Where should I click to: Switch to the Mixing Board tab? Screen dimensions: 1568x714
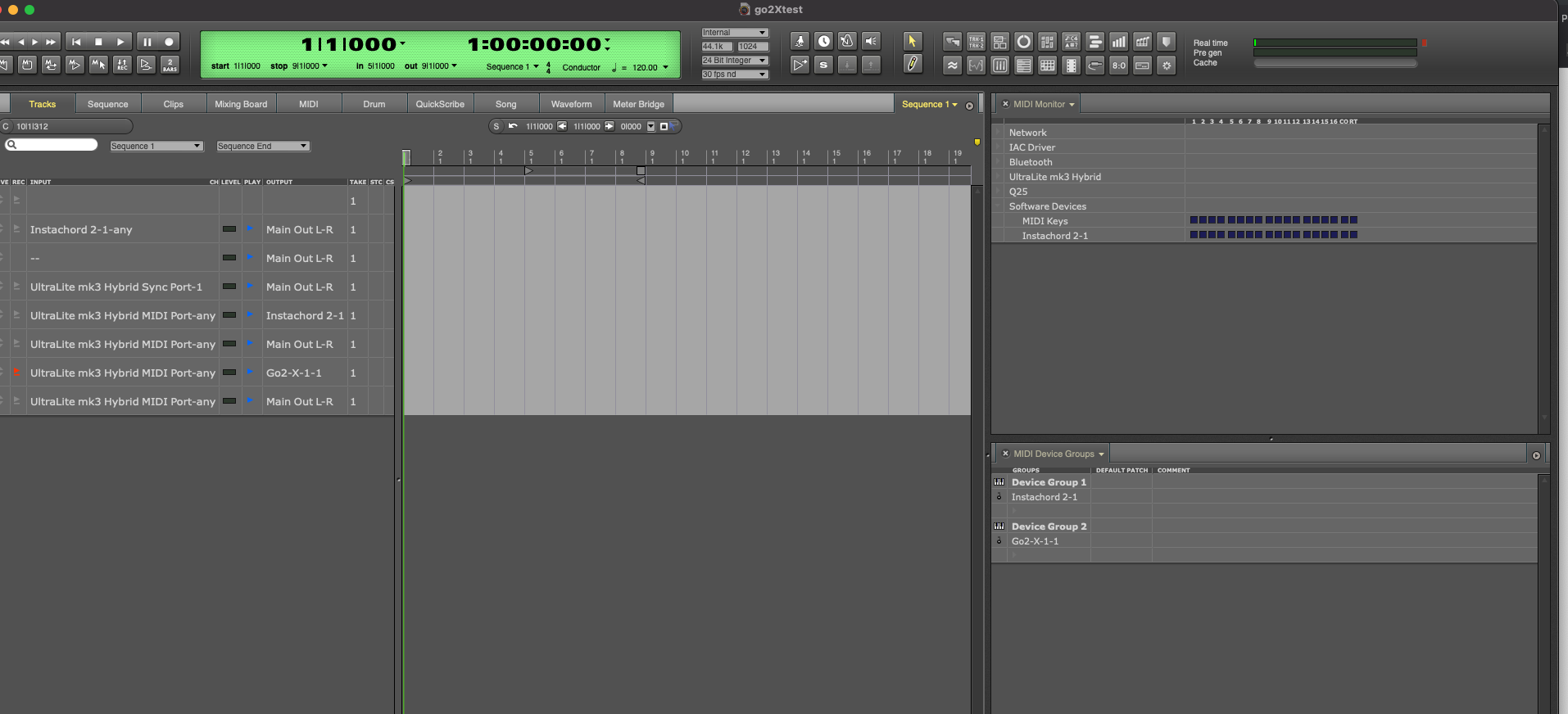[241, 104]
